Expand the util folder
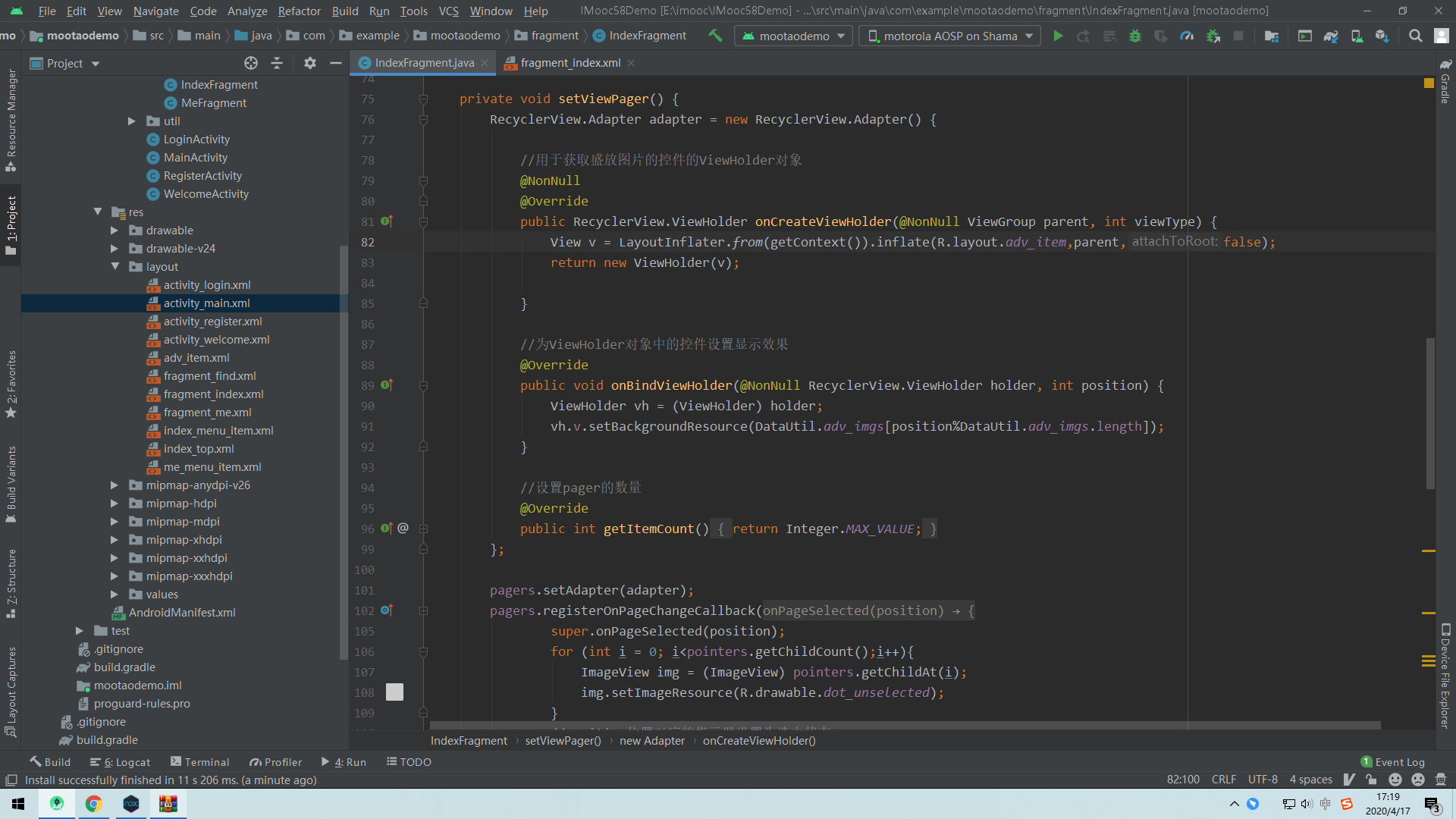Image resolution: width=1456 pixels, height=819 pixels. point(132,121)
